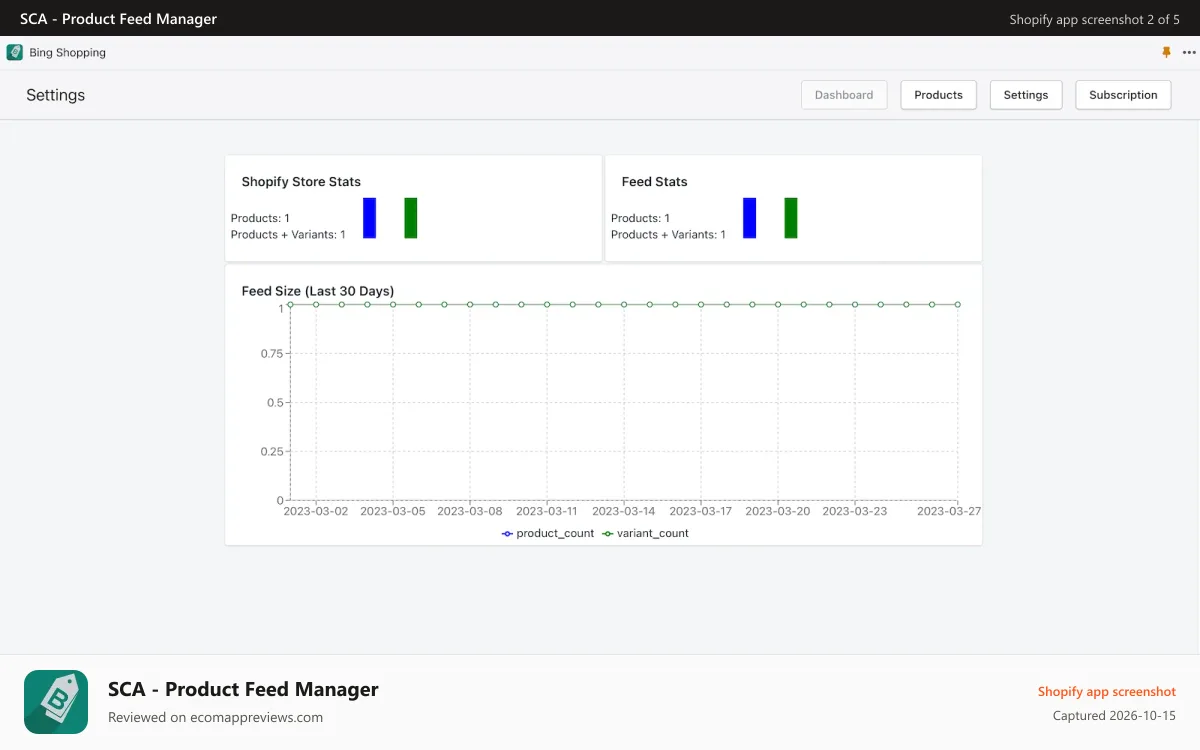This screenshot has width=1200, height=750.
Task: Toggle variant_count legend entry
Action: (x=645, y=533)
